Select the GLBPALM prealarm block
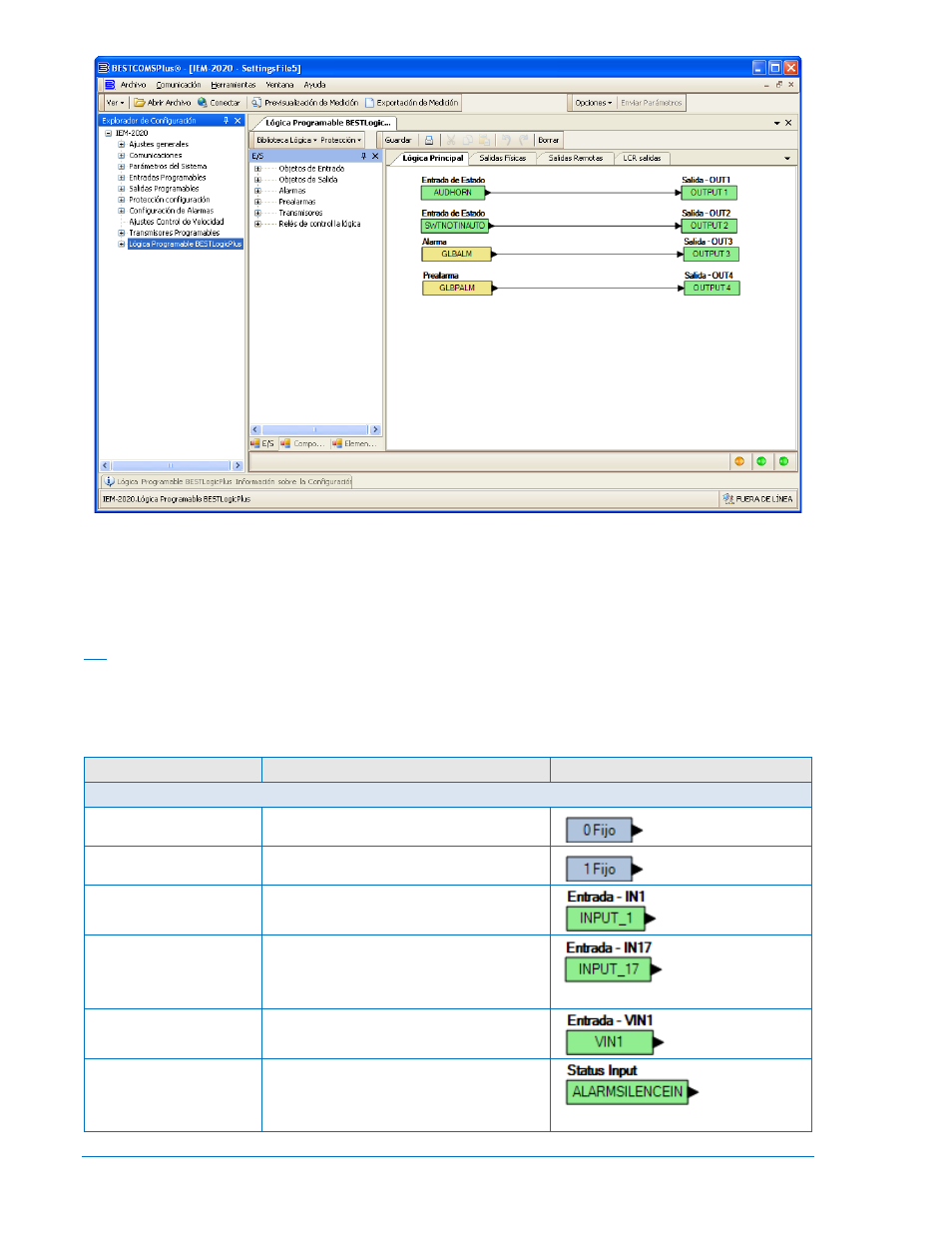This screenshot has height=1233, width=952. pyautogui.click(x=457, y=289)
